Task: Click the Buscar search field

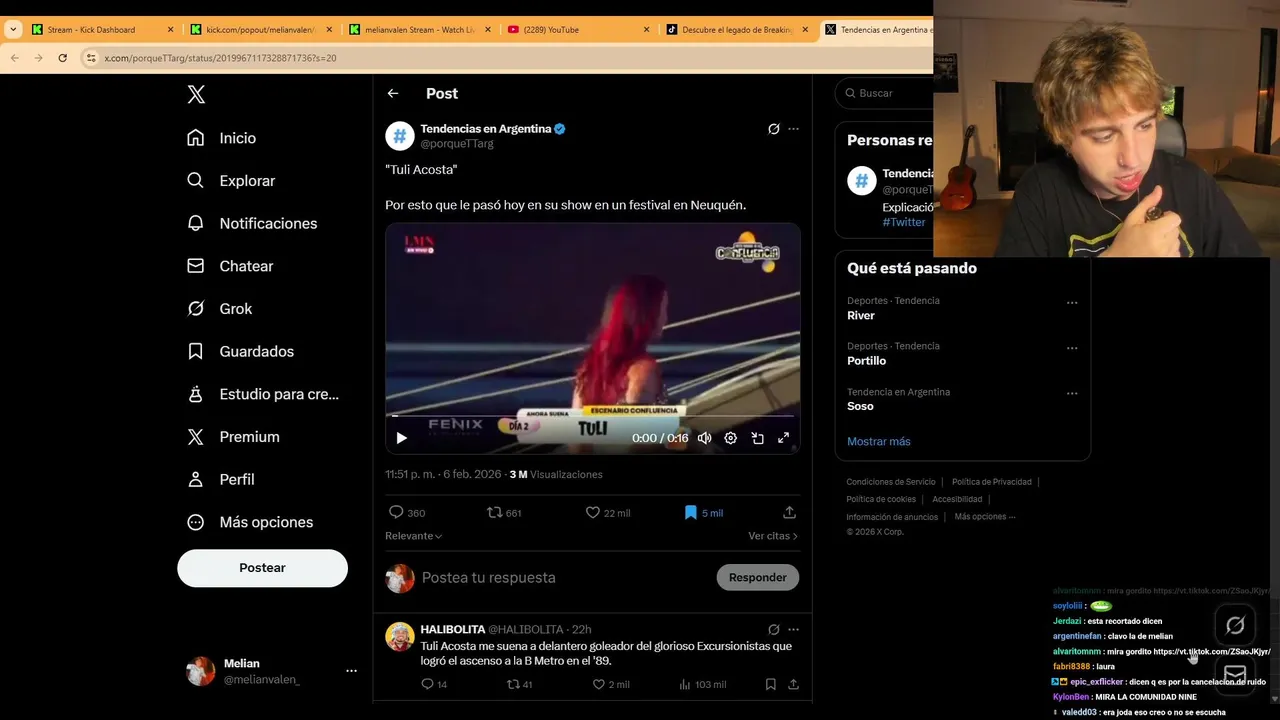Action: click(884, 93)
